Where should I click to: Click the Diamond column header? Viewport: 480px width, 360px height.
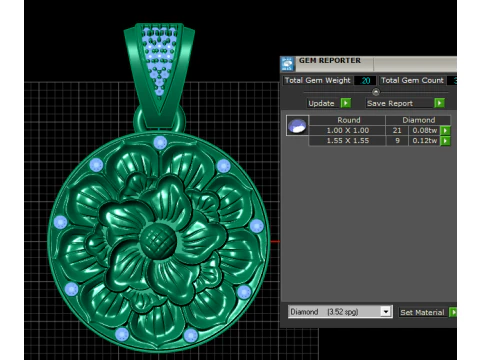[x=418, y=120]
